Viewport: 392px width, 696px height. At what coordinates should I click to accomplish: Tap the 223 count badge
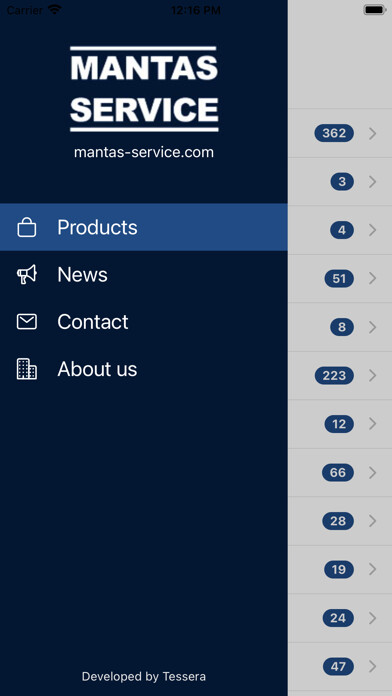334,376
